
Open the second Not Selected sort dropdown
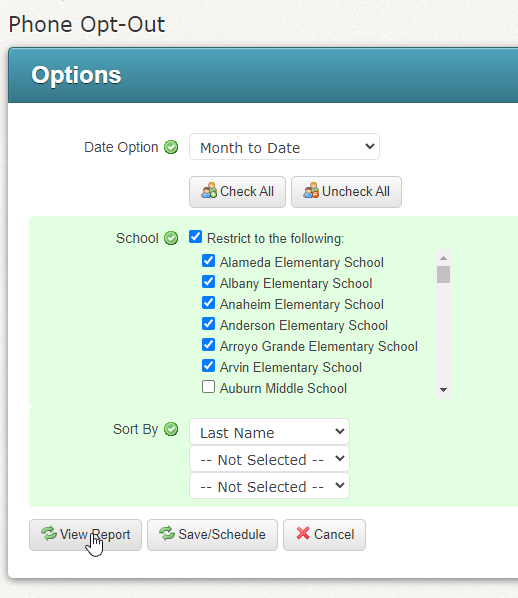[x=269, y=459]
